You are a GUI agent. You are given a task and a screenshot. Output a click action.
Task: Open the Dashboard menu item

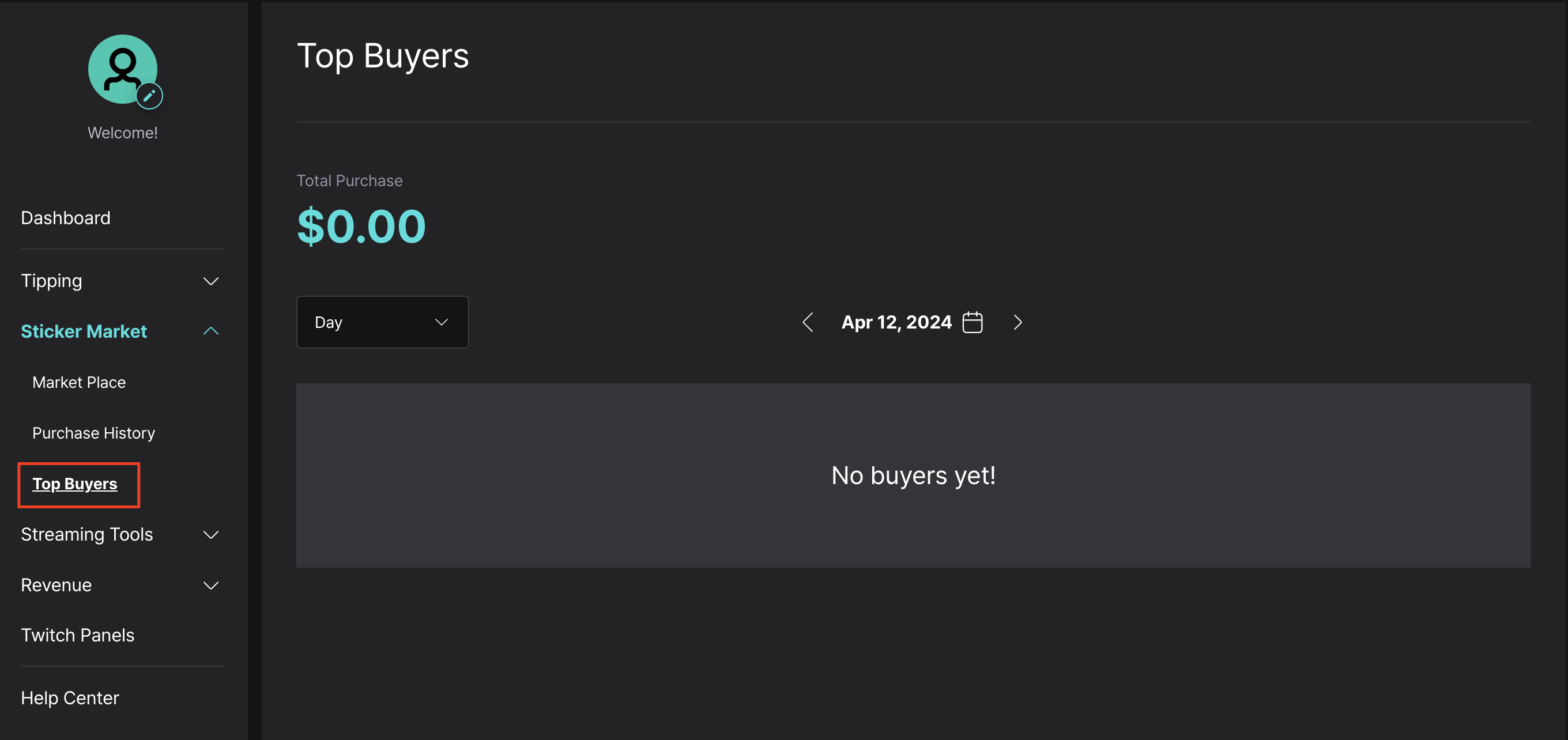pyautogui.click(x=66, y=218)
